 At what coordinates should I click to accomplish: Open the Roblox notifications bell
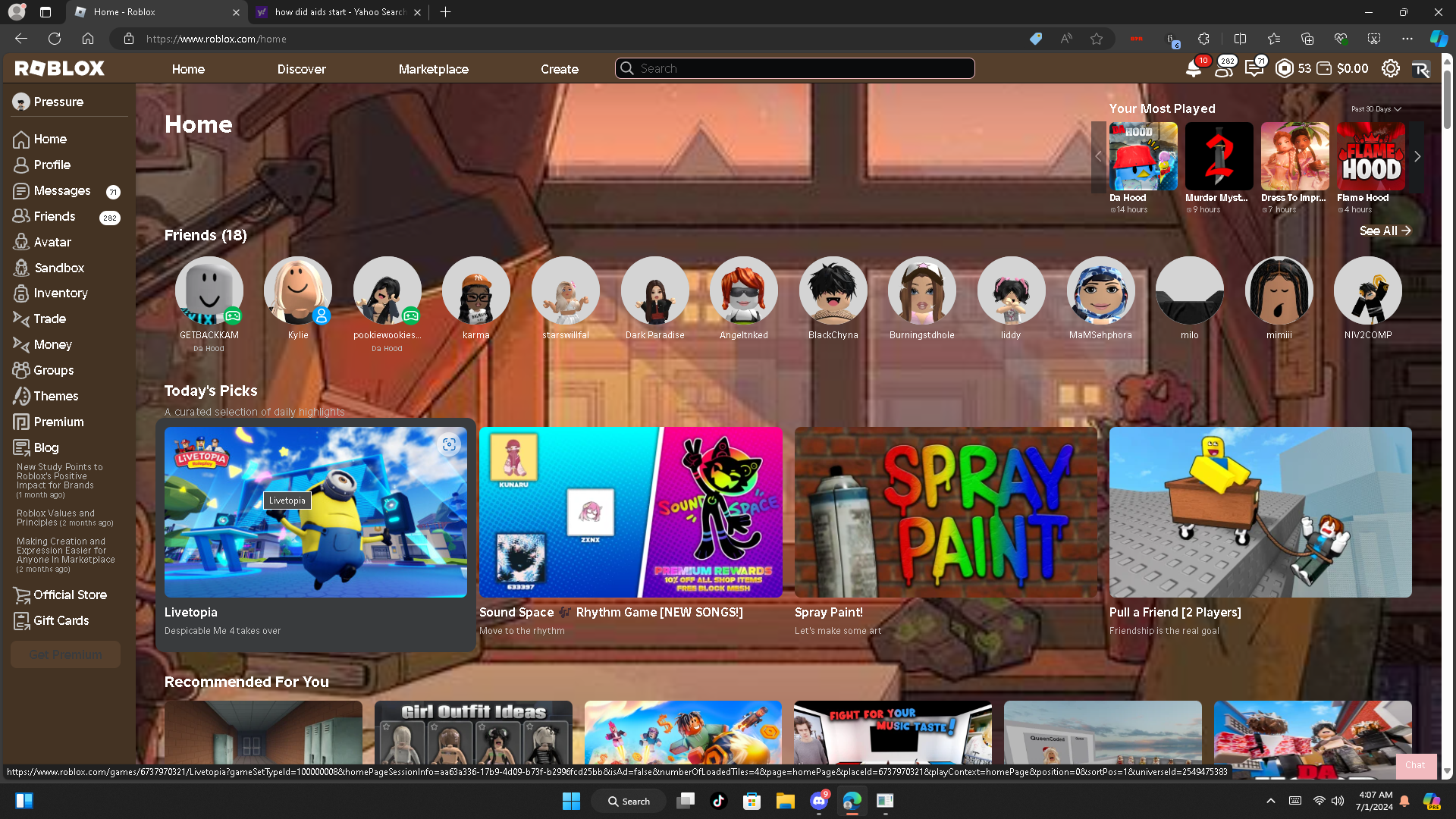point(1193,68)
